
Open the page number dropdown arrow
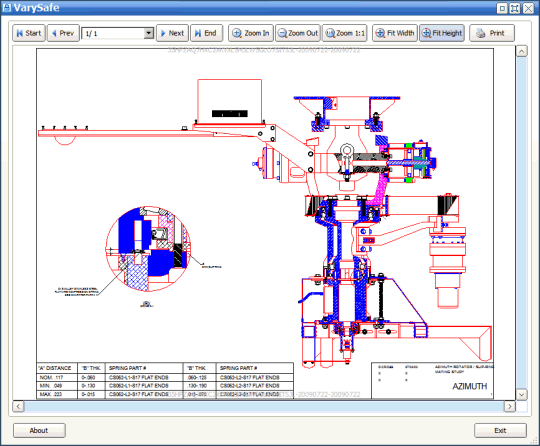point(148,33)
